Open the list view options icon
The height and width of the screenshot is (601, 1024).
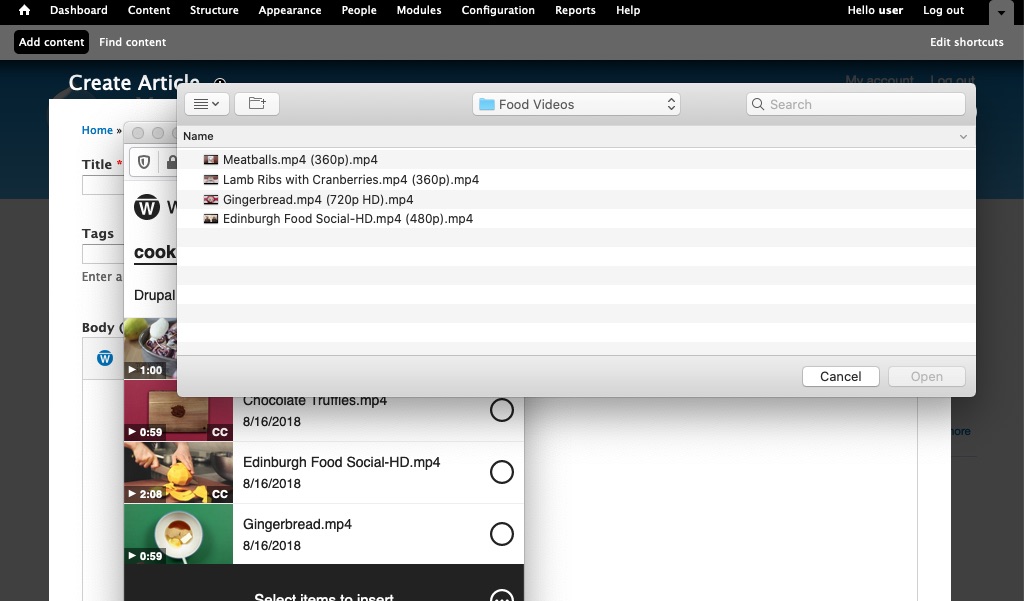pyautogui.click(x=206, y=103)
